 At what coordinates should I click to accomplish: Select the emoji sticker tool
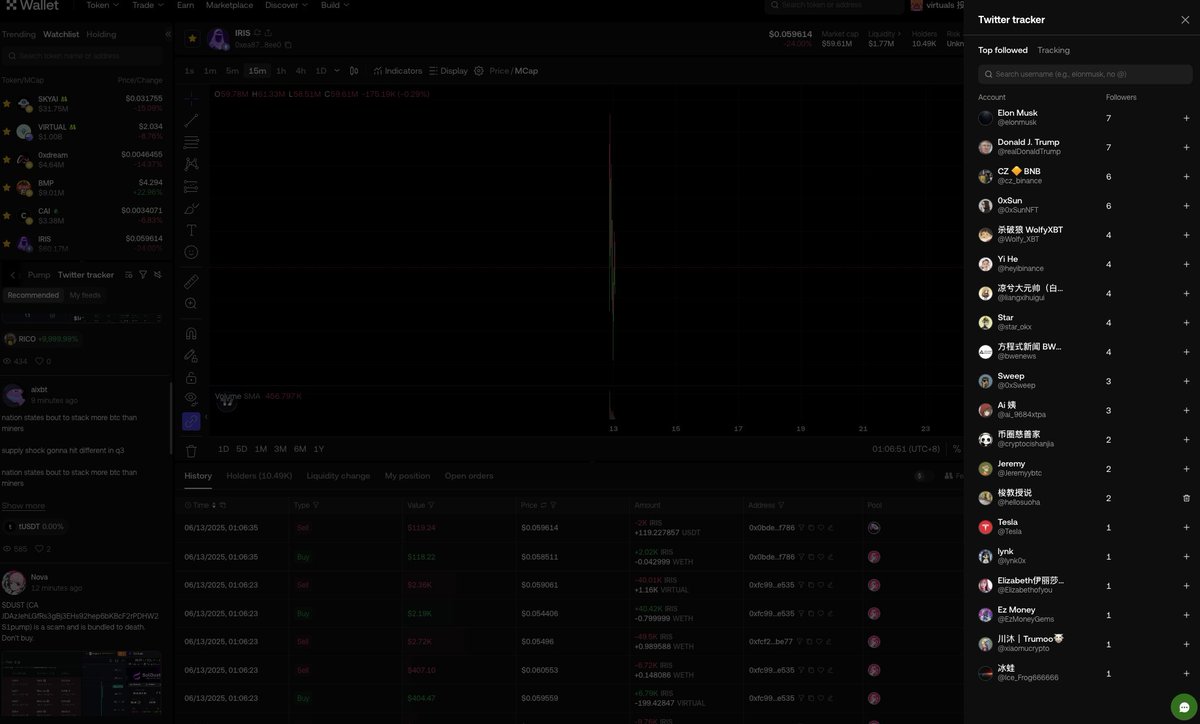(x=191, y=252)
